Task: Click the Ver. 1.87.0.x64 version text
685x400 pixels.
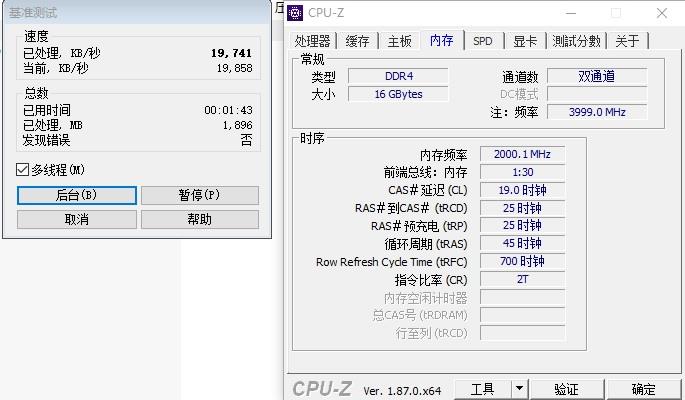Action: tap(402, 391)
